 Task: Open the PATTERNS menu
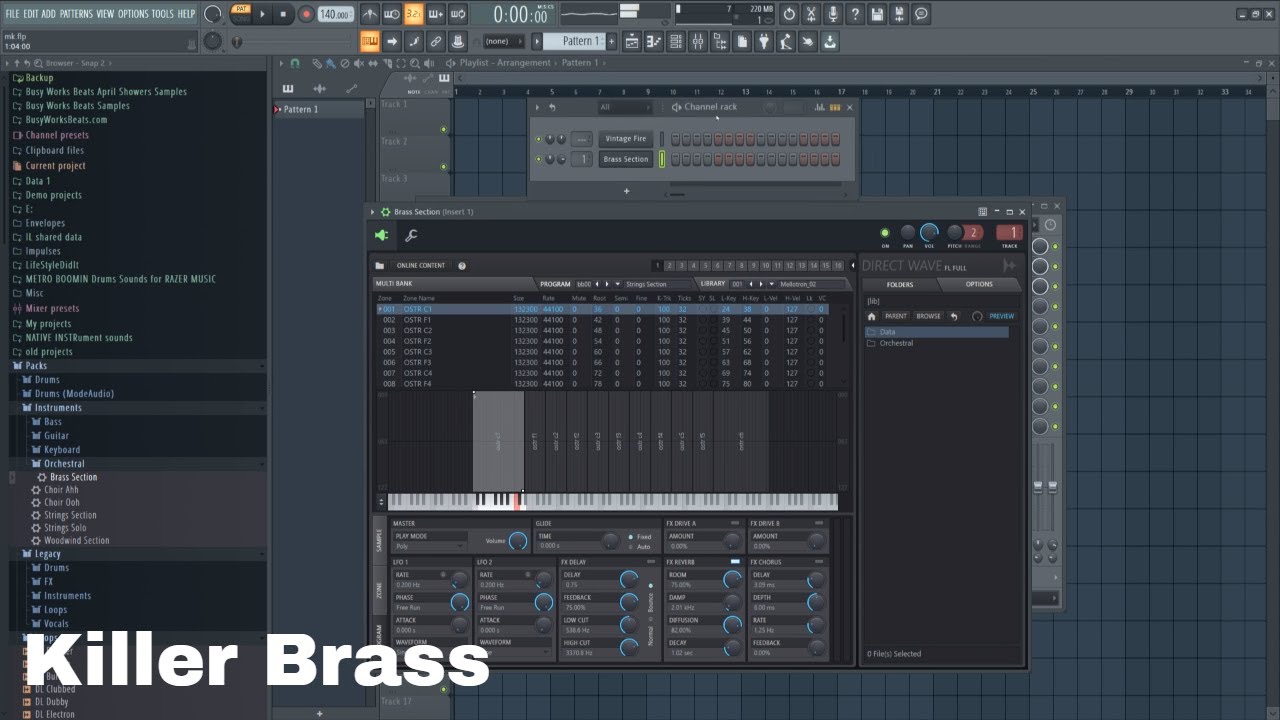[x=76, y=14]
